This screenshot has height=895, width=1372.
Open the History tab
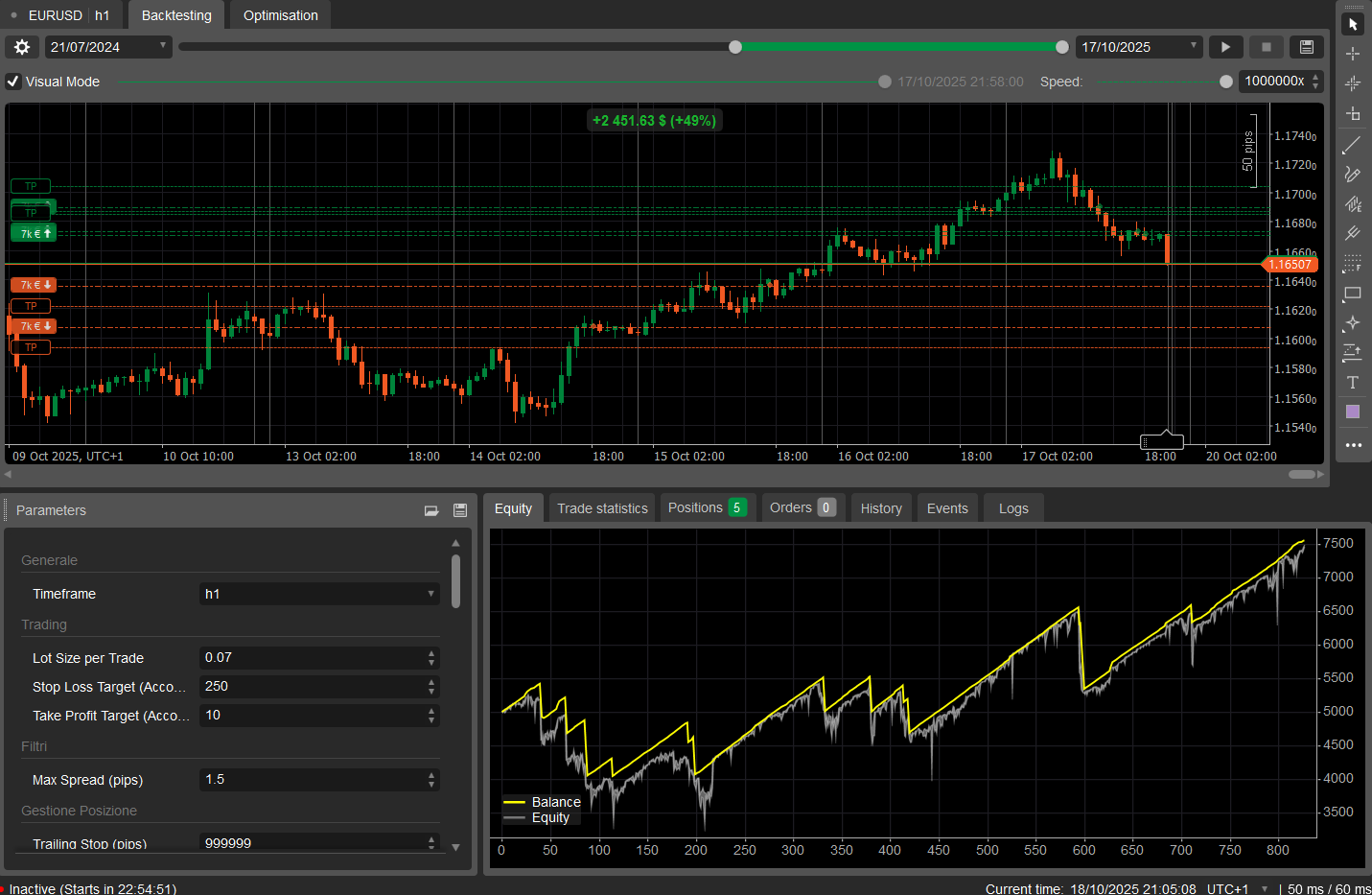(x=880, y=508)
